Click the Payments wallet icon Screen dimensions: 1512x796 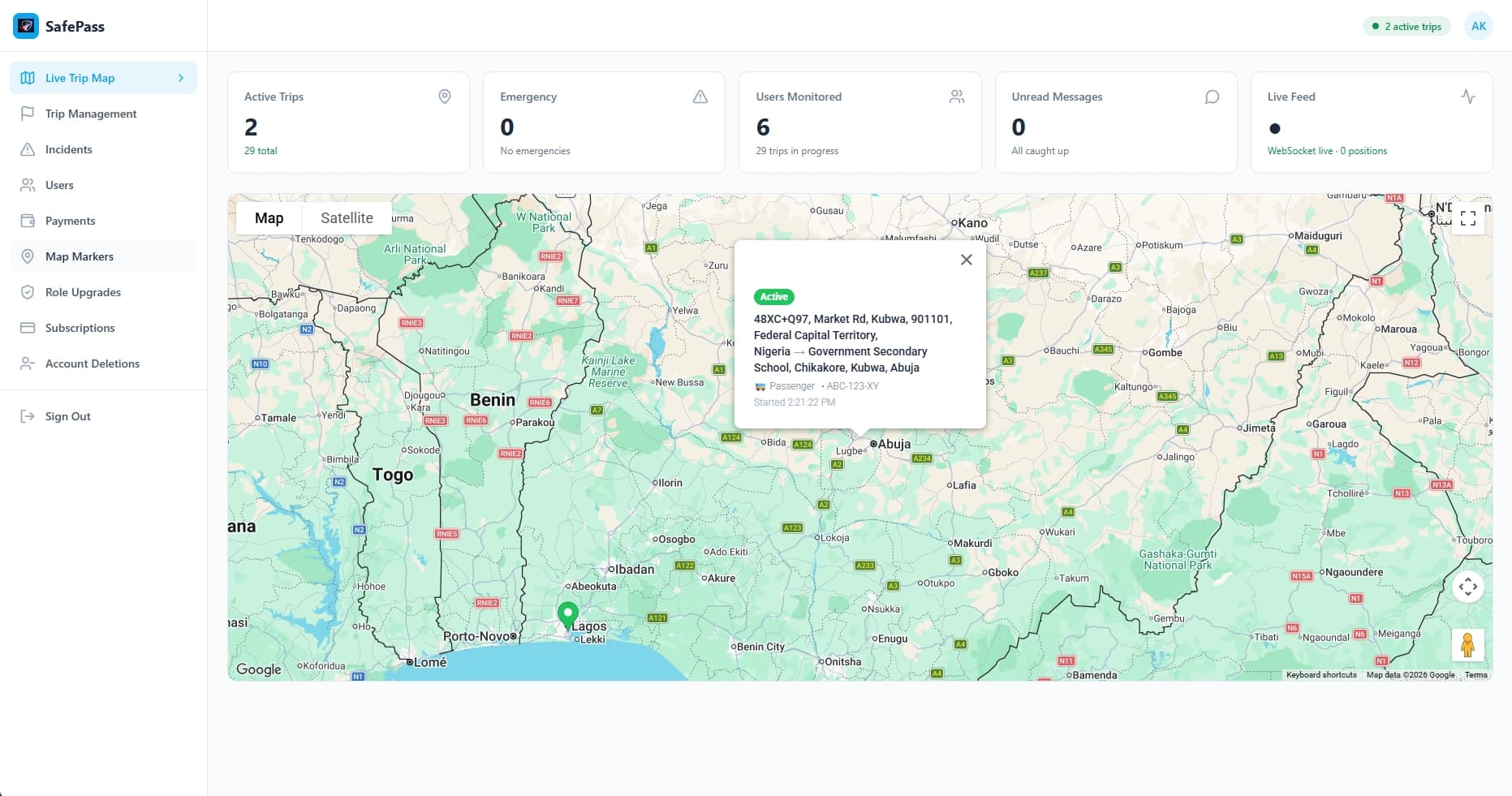[28, 221]
